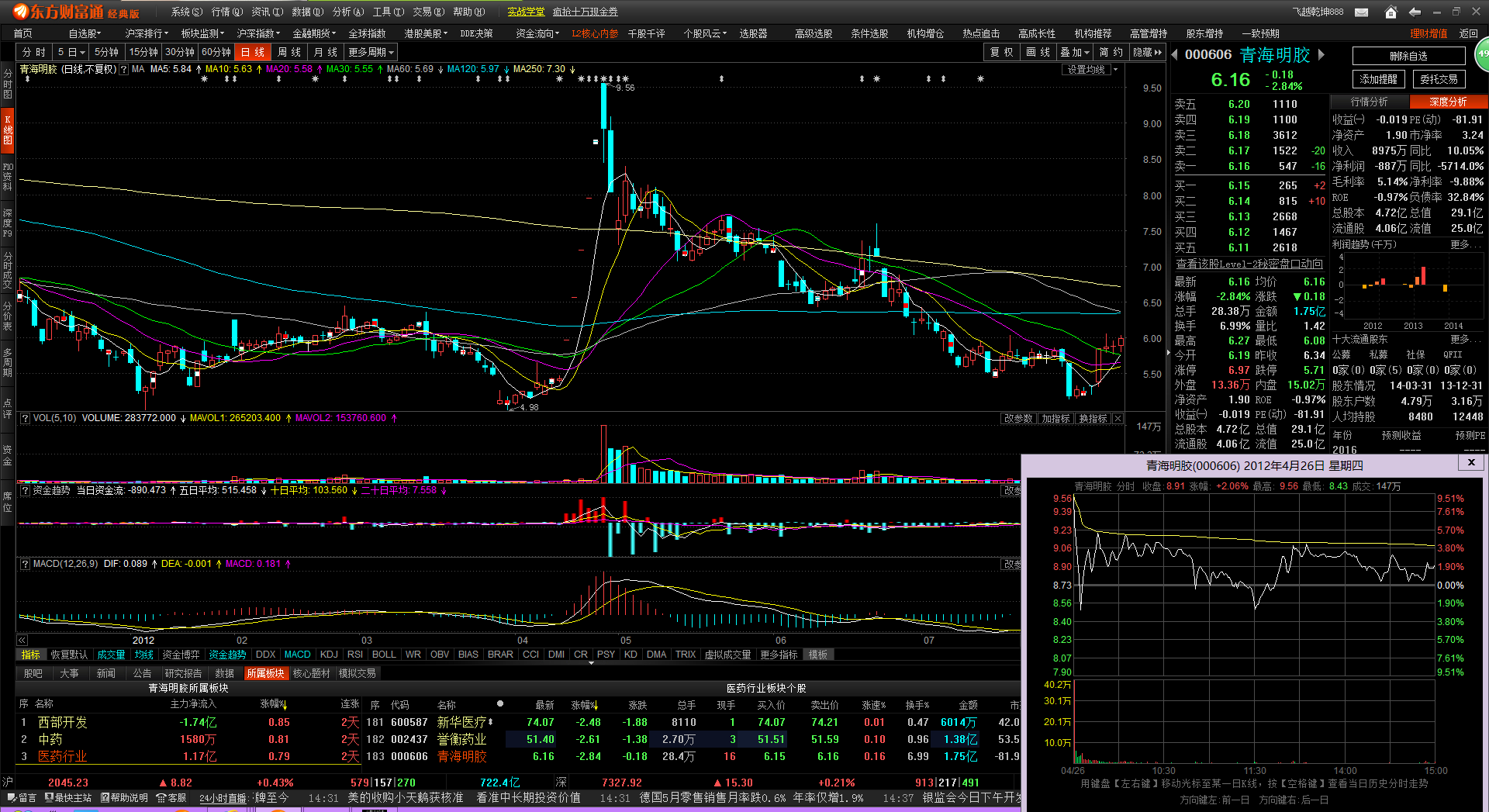Click the back arrow icon in title bar
This screenshot has height=812, width=1489.
click(x=1415, y=12)
